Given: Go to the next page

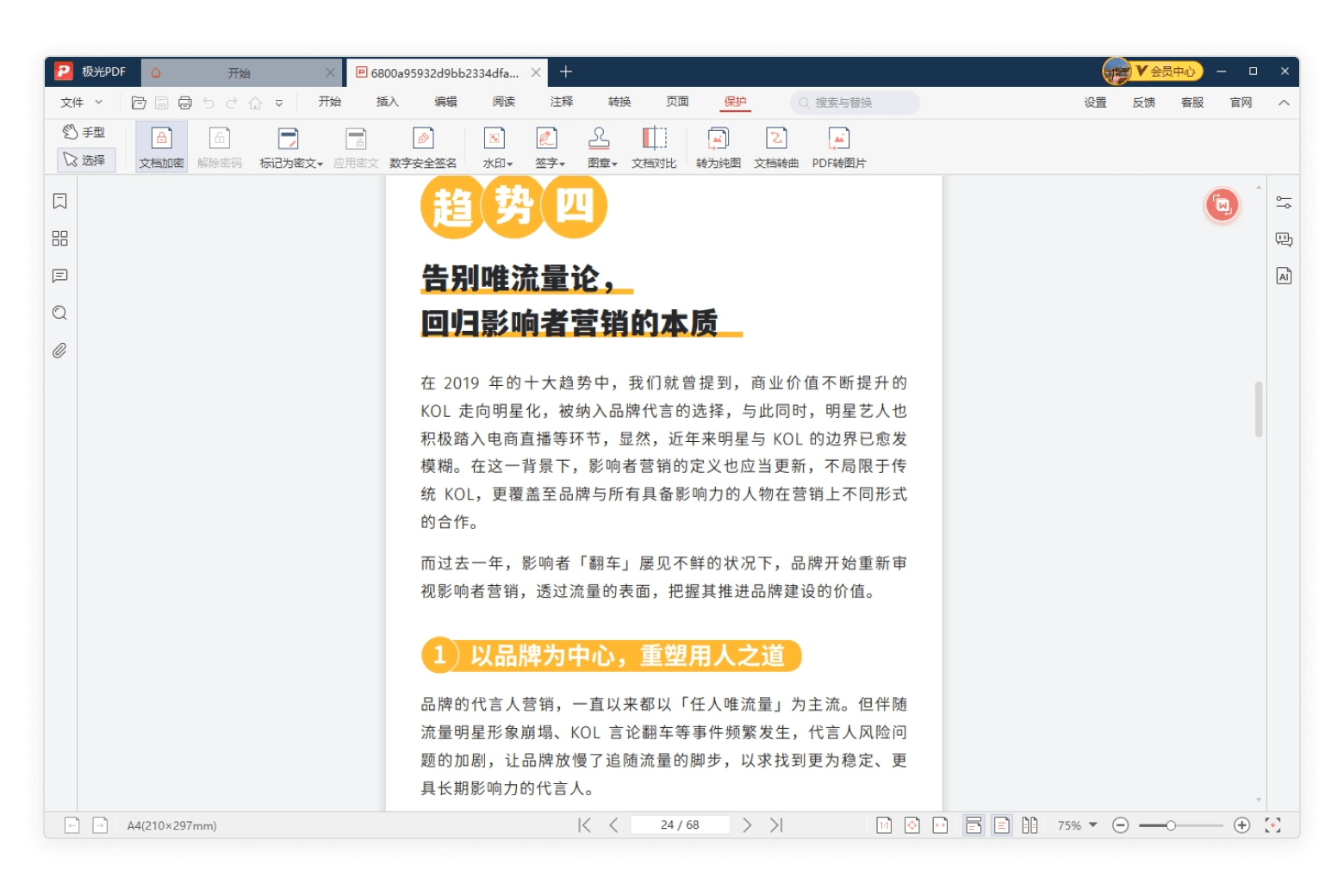Looking at the screenshot, I should coord(747,825).
